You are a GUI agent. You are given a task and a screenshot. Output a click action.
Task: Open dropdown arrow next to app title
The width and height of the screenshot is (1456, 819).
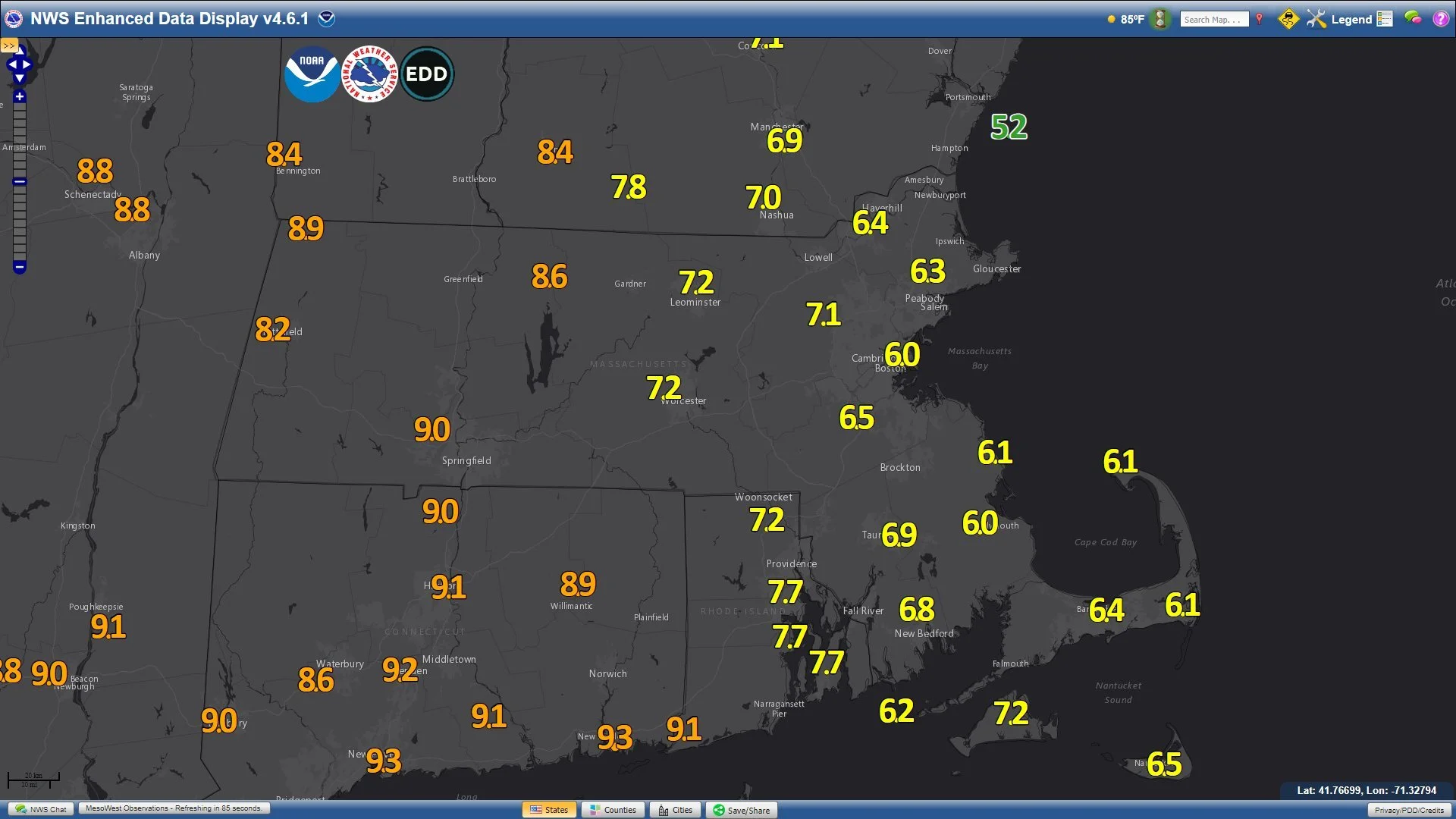tap(326, 18)
